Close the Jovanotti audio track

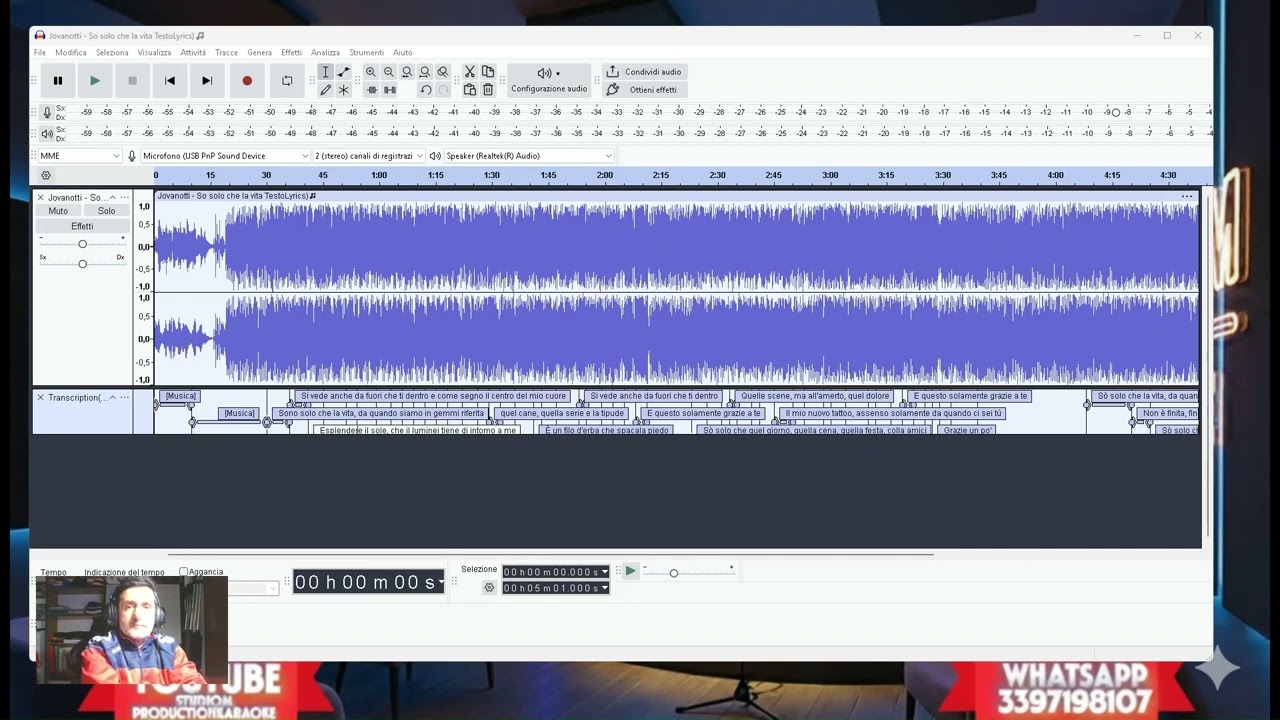(x=41, y=197)
